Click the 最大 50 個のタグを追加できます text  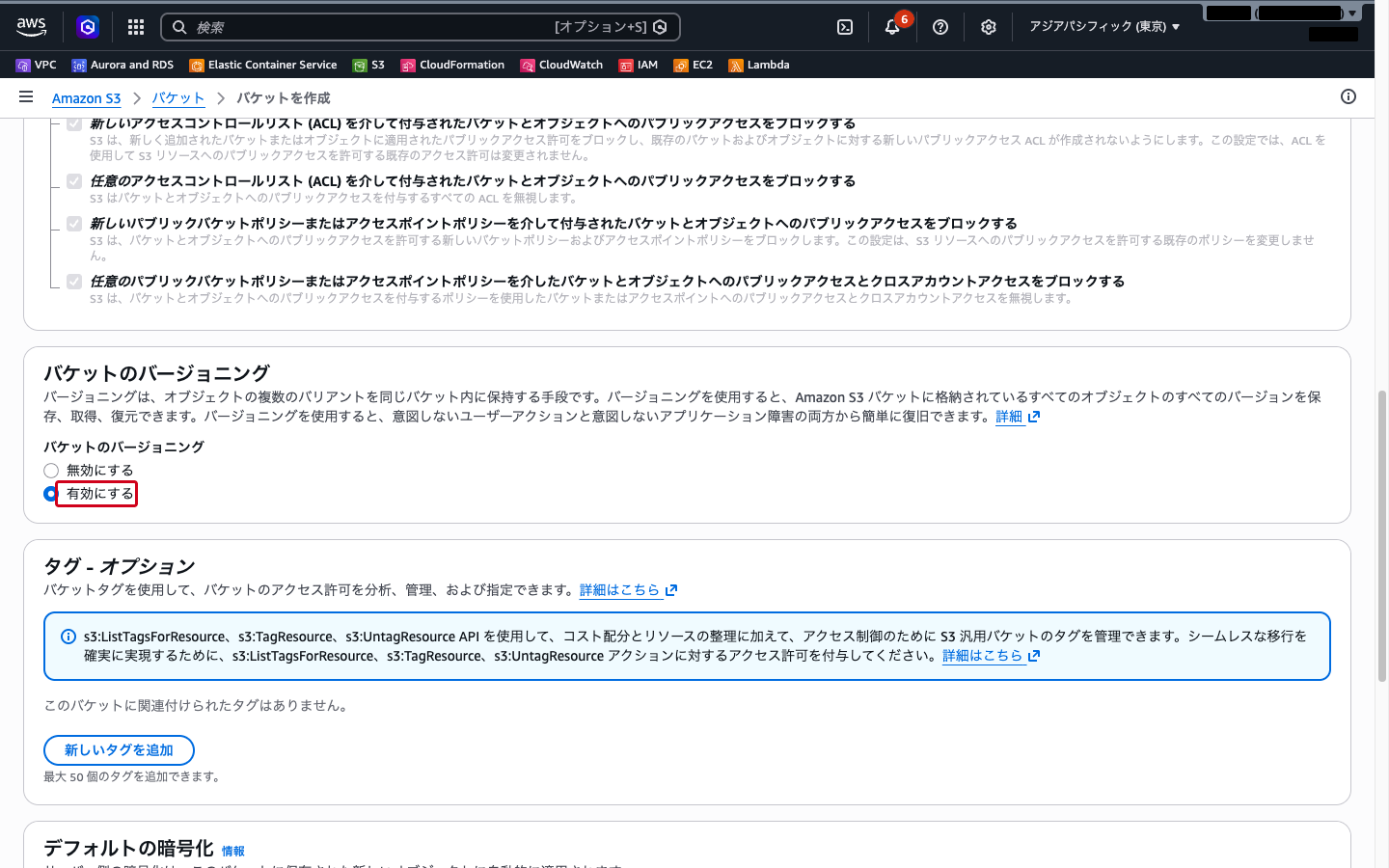pyautogui.click(x=134, y=776)
